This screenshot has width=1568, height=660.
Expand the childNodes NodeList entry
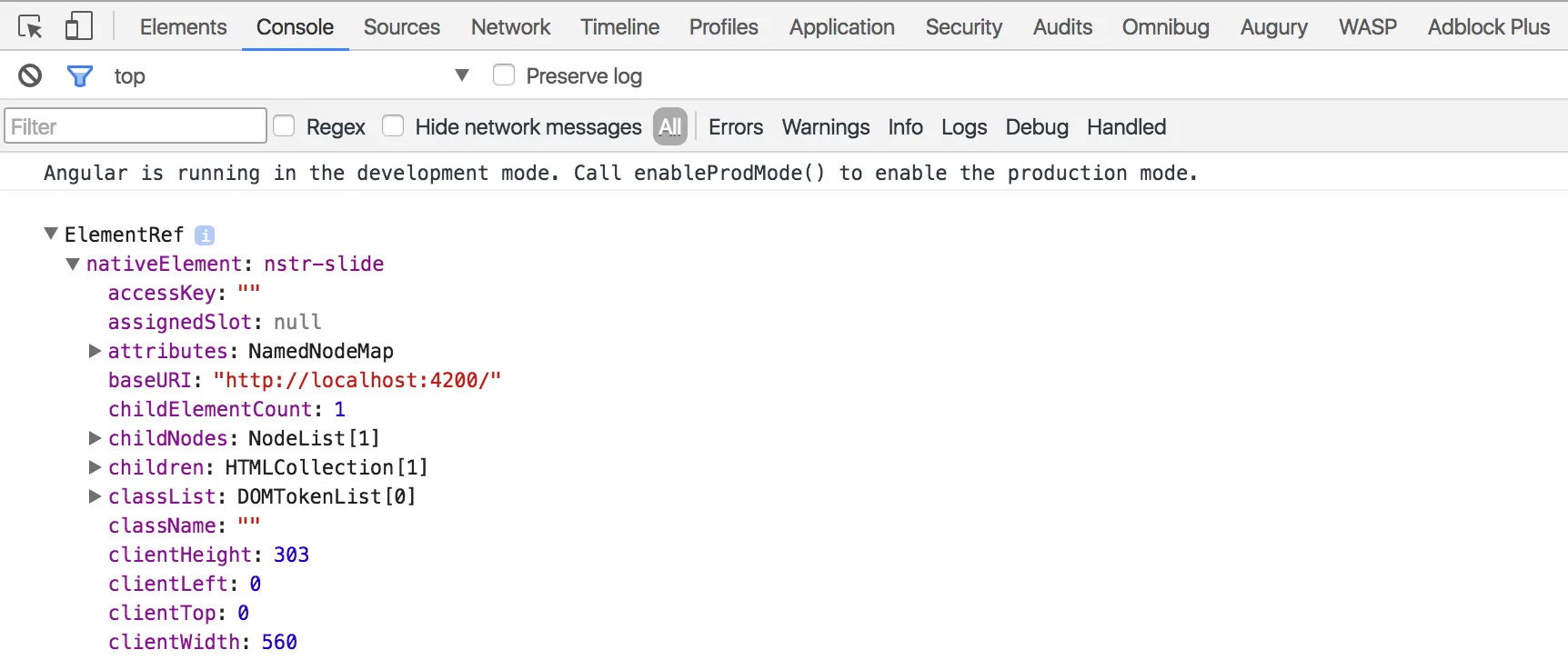click(95, 438)
